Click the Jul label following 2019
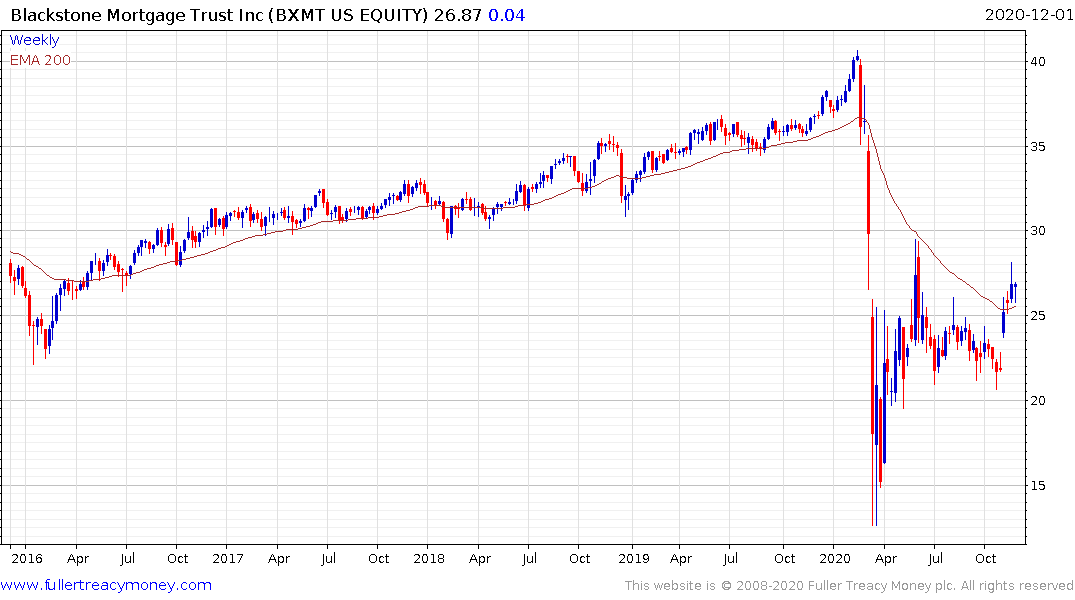 coord(730,559)
